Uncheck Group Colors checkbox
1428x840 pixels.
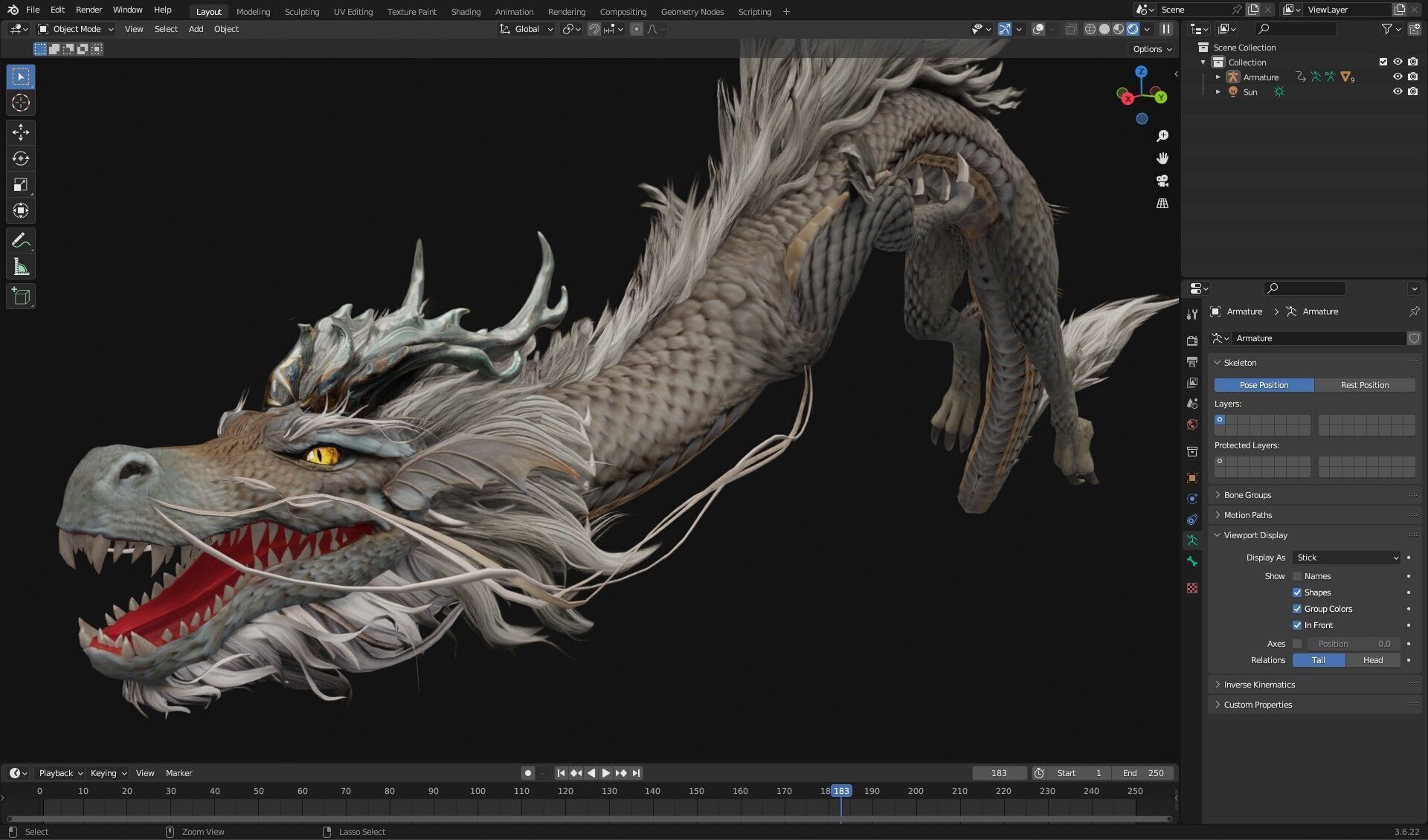[1297, 609]
